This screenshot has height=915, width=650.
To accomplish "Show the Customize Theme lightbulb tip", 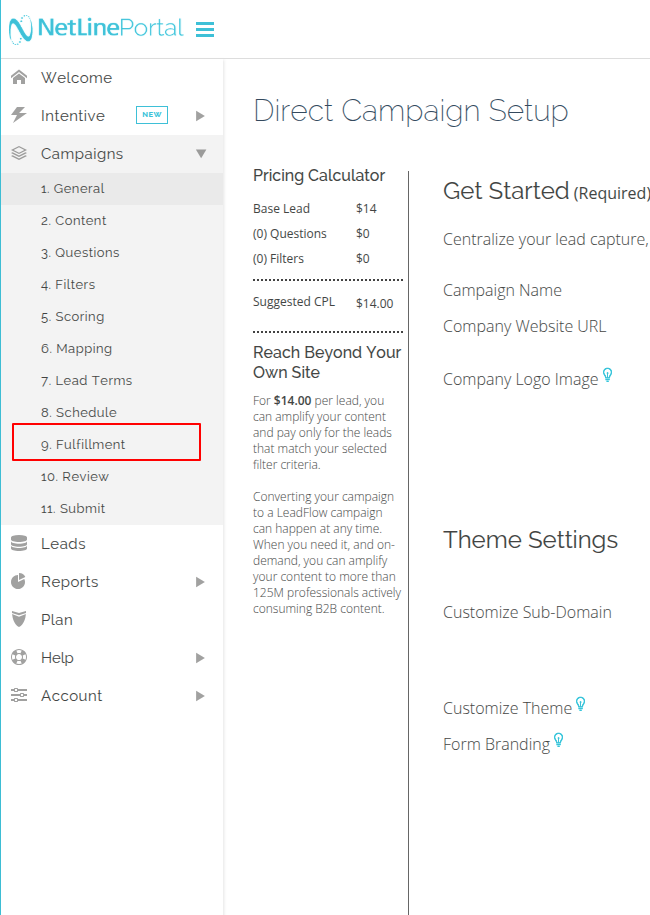I will tap(580, 705).
